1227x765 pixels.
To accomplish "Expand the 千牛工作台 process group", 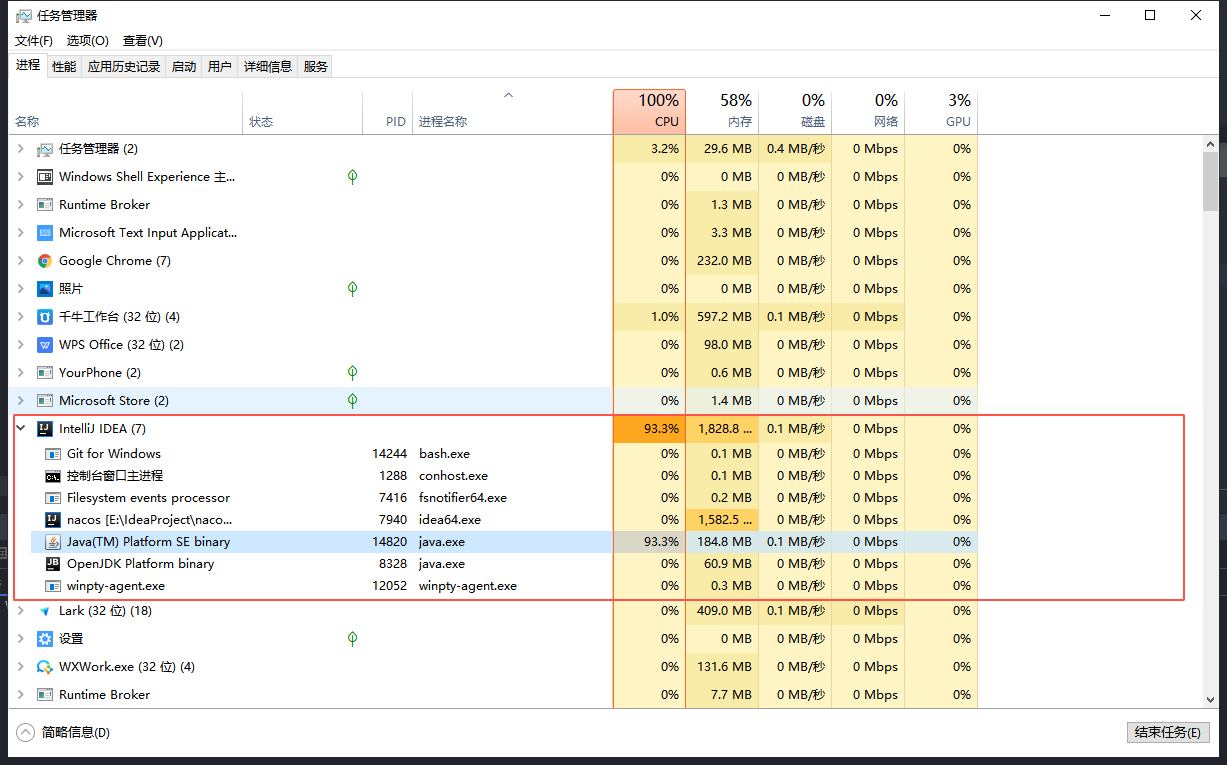I will pos(21,317).
